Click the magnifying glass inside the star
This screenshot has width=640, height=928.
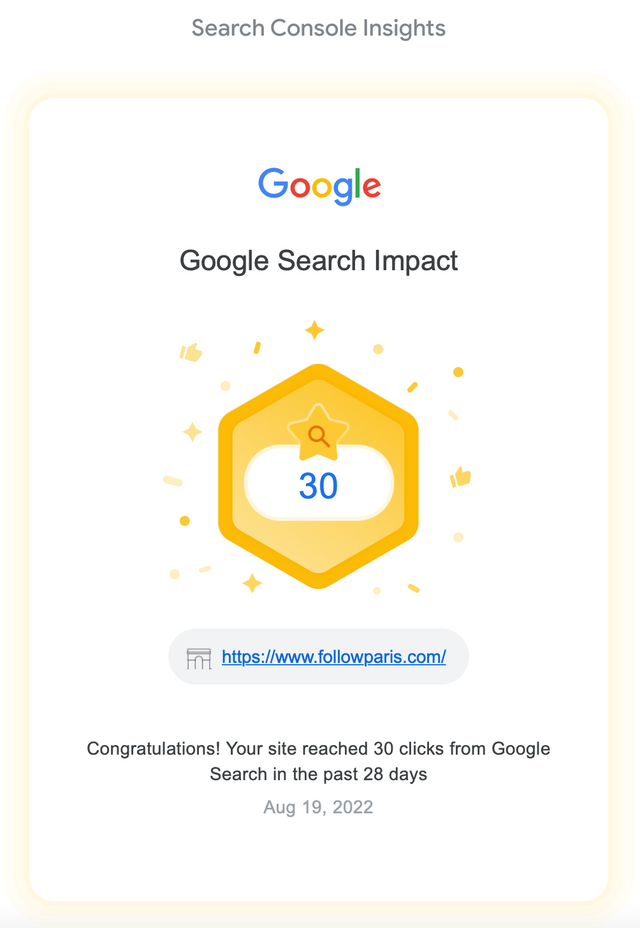[x=319, y=436]
